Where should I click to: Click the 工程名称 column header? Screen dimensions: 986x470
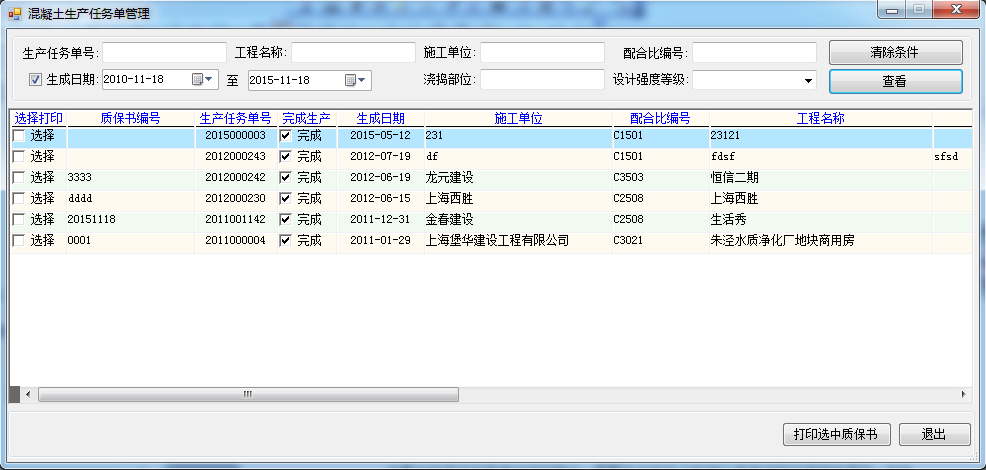[820, 118]
